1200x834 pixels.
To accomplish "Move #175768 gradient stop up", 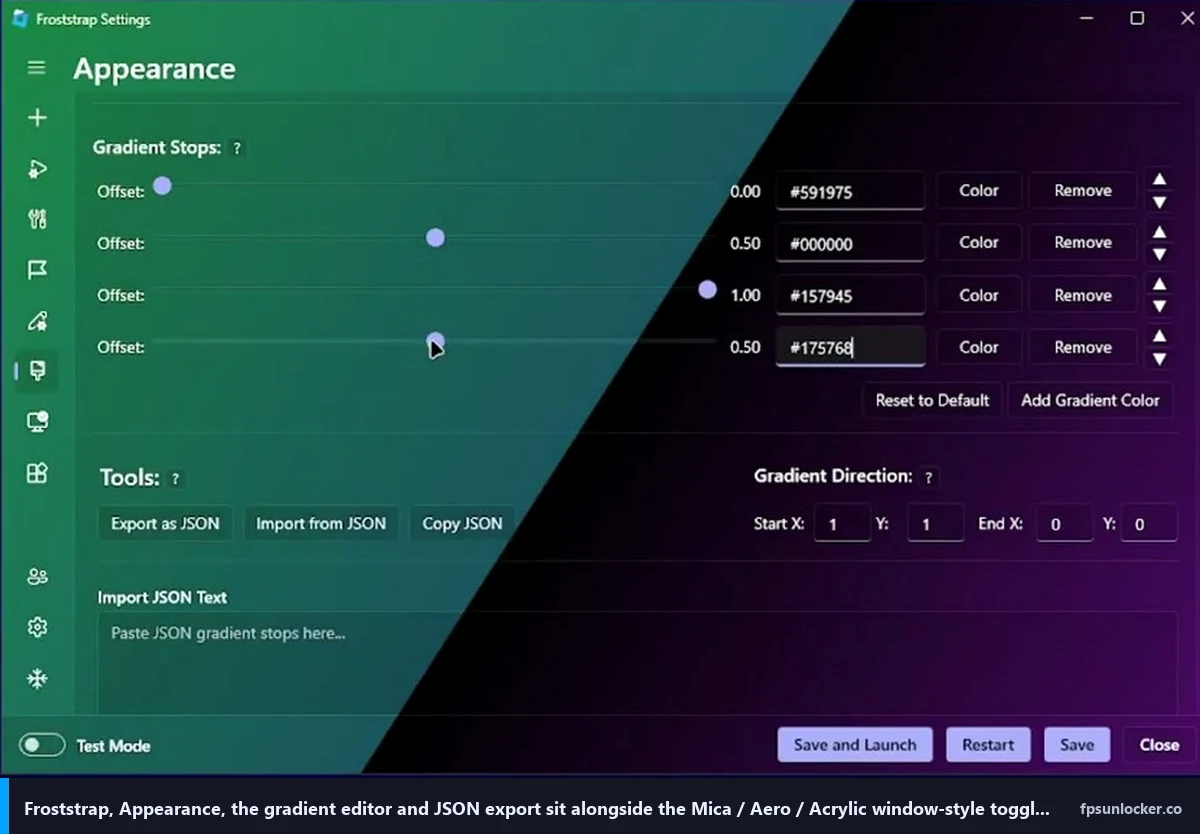I will (x=1159, y=336).
